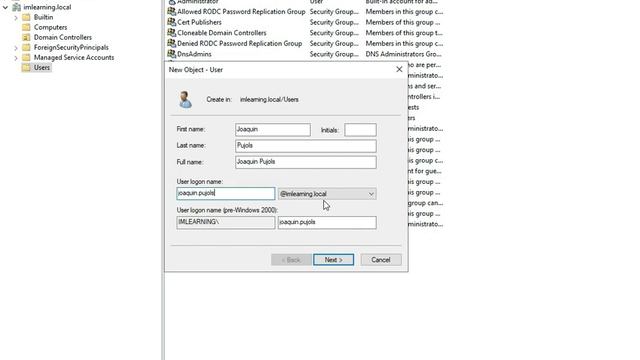Click the Denied RODC Password Replication Group icon
640x360 pixels.
[172, 43]
